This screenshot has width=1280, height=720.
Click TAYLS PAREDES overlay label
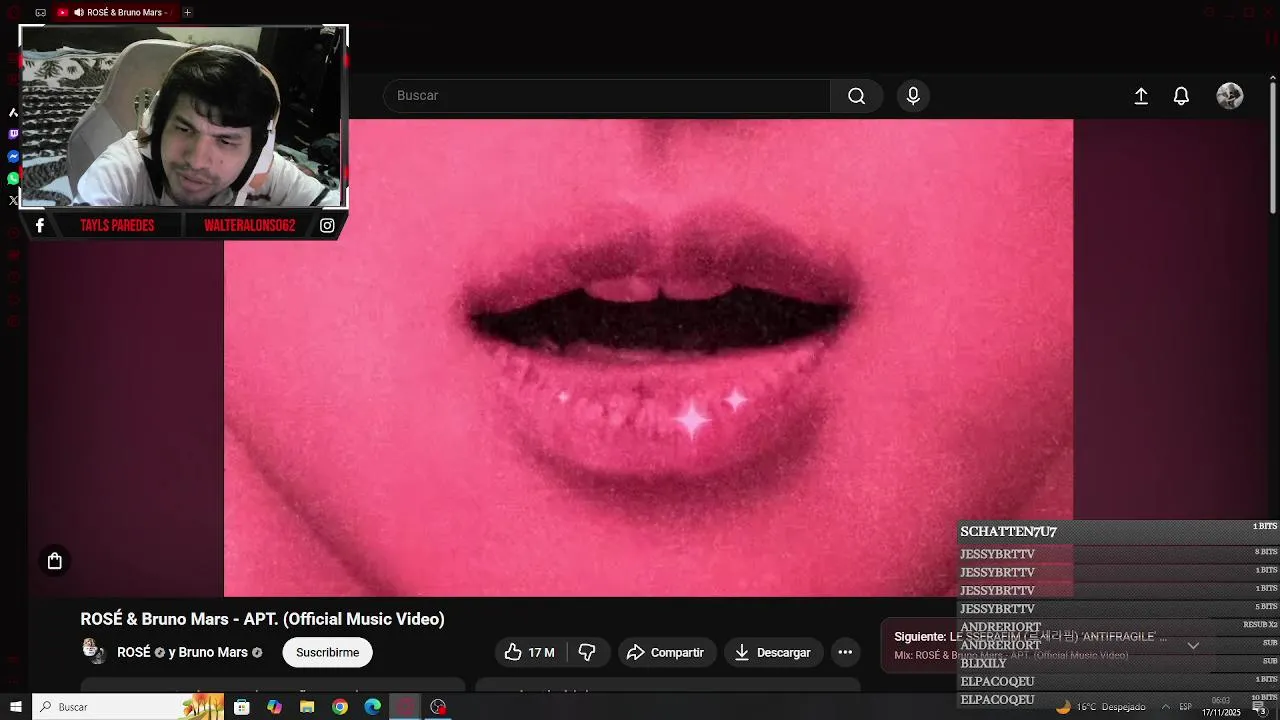[x=117, y=226]
